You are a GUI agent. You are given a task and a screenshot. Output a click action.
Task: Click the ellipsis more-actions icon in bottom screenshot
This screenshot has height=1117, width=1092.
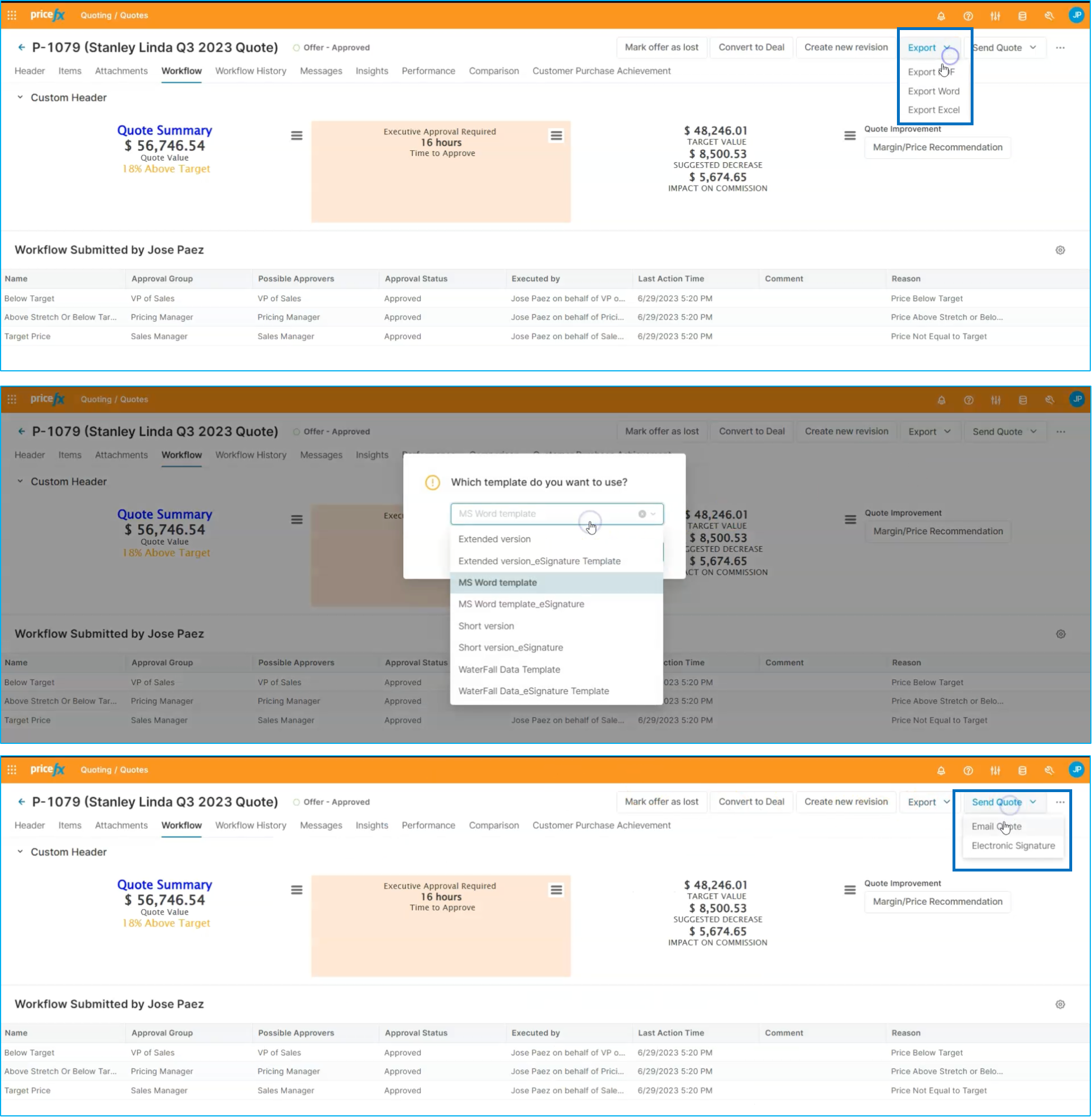[1060, 802]
